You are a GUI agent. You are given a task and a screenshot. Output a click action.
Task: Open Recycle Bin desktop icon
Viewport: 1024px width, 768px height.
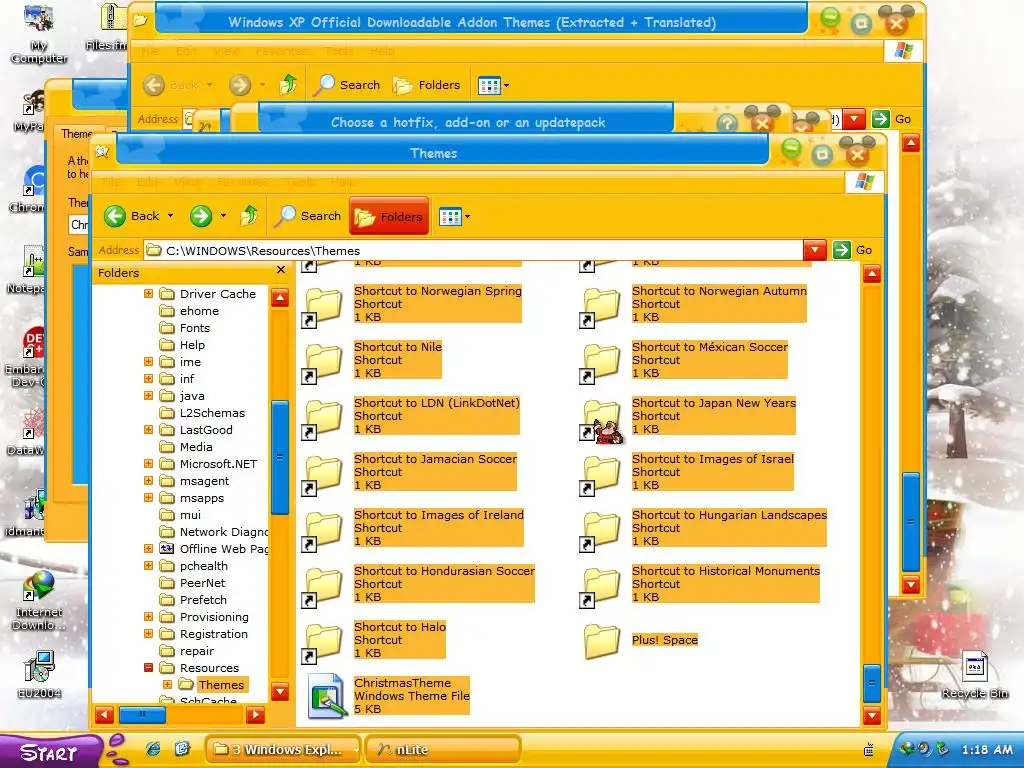(x=974, y=676)
